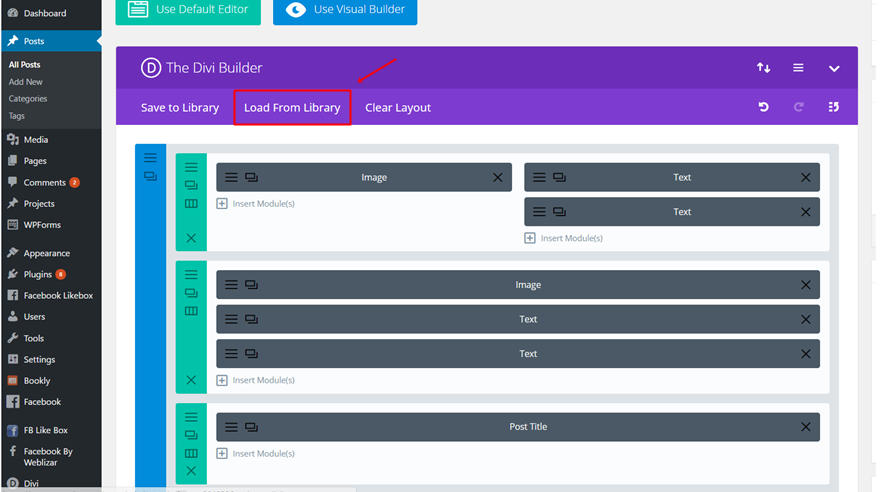This screenshot has width=880, height=492.
Task: Save the layout with Save to Library
Action: [180, 107]
